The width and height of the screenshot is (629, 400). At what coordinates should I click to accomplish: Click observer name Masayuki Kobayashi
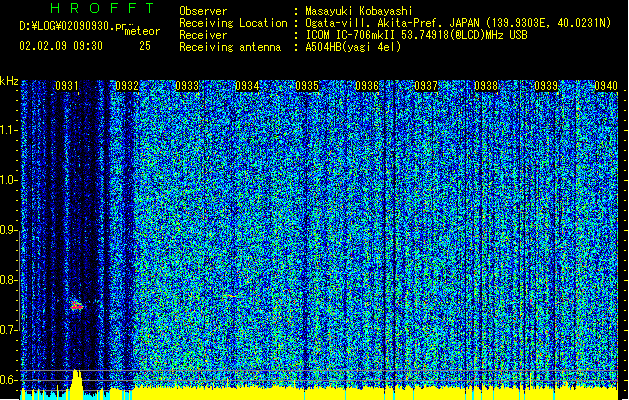[x=359, y=11]
